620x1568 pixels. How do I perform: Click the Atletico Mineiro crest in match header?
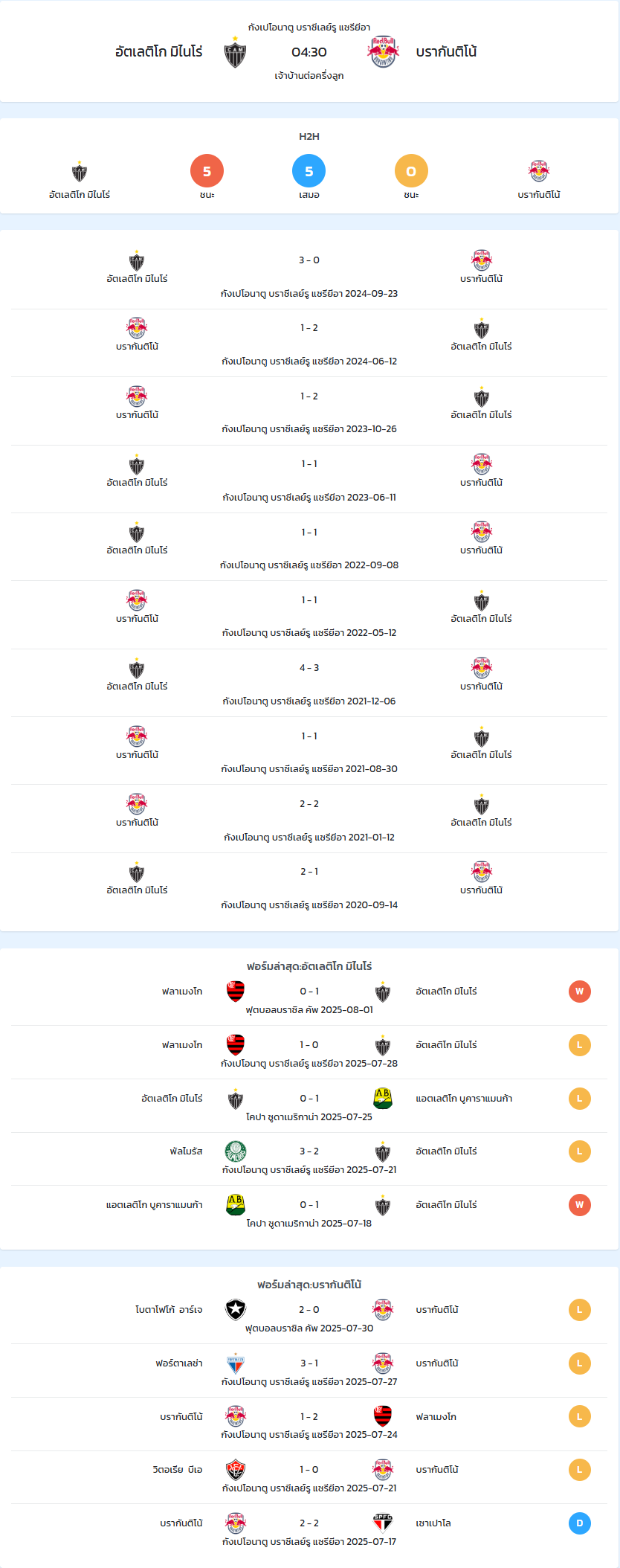coord(235,52)
